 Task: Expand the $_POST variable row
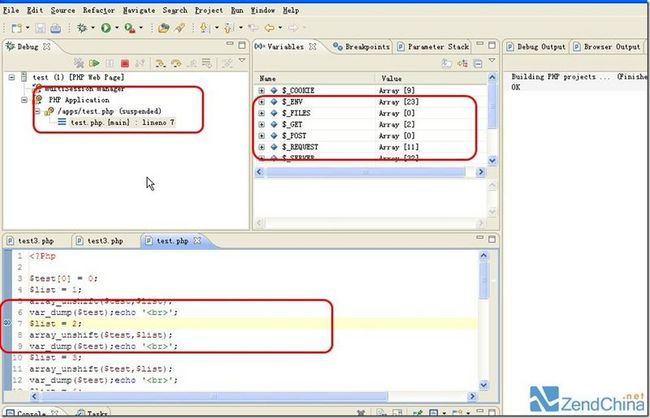point(262,136)
